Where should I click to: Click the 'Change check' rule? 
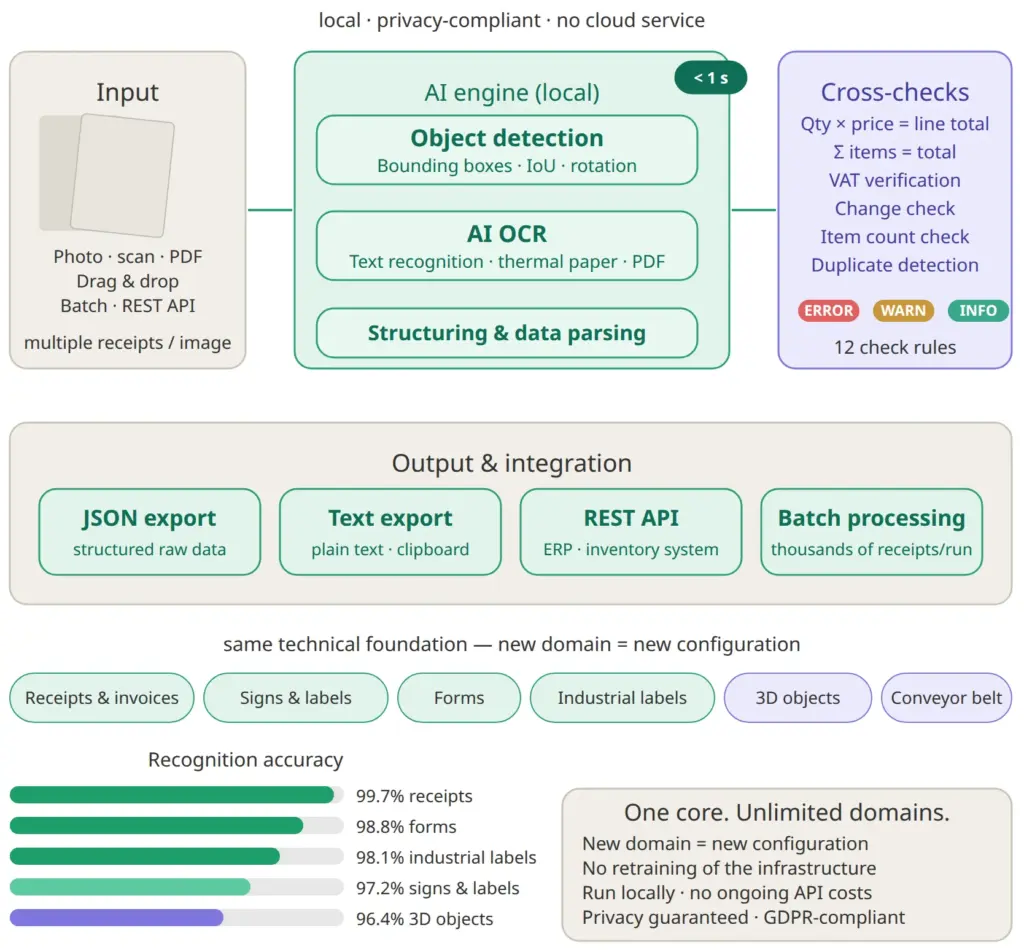895,209
